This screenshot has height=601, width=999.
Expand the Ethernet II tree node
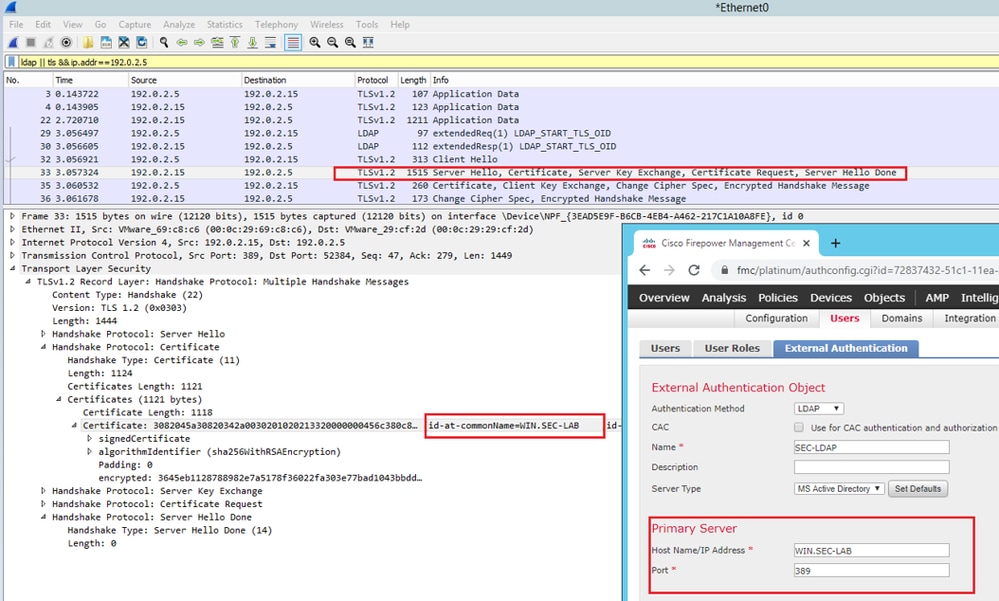(13, 229)
